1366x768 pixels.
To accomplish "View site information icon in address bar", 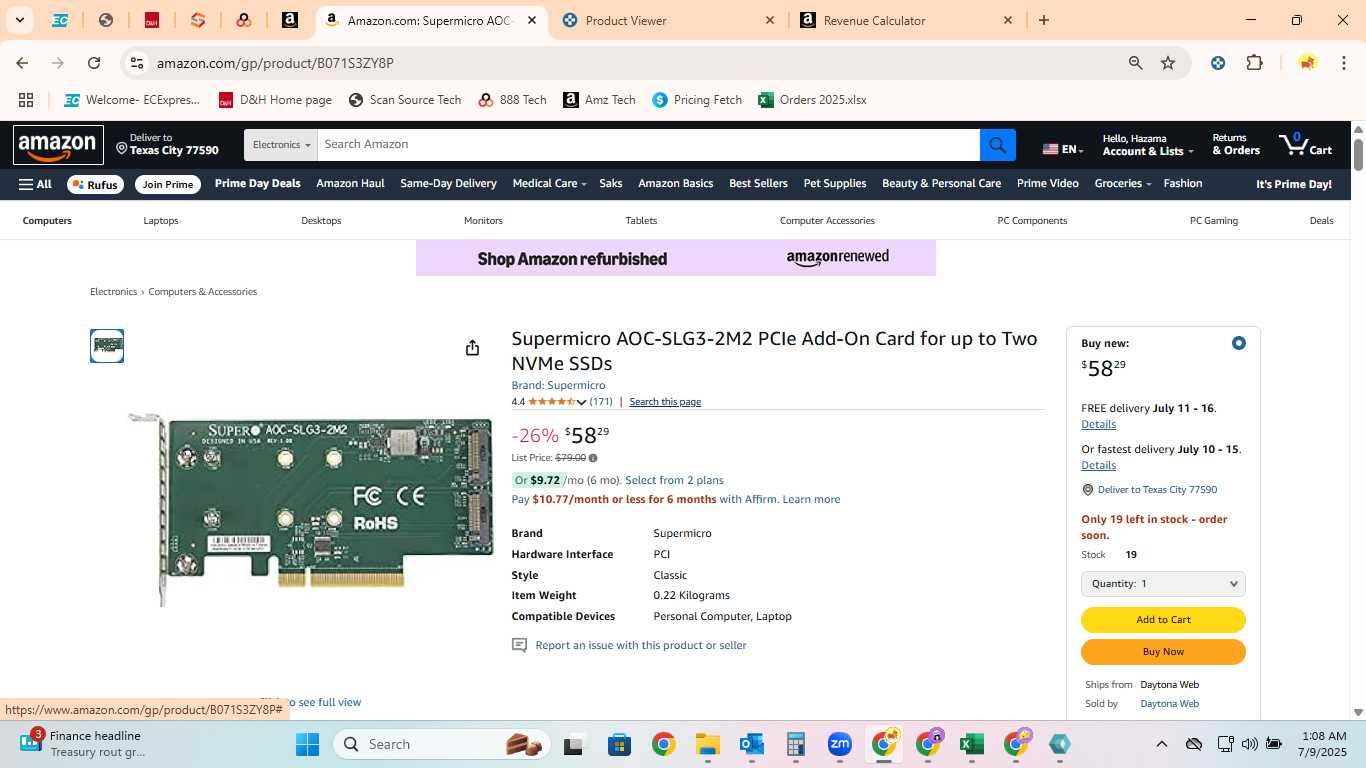I will pos(137,63).
